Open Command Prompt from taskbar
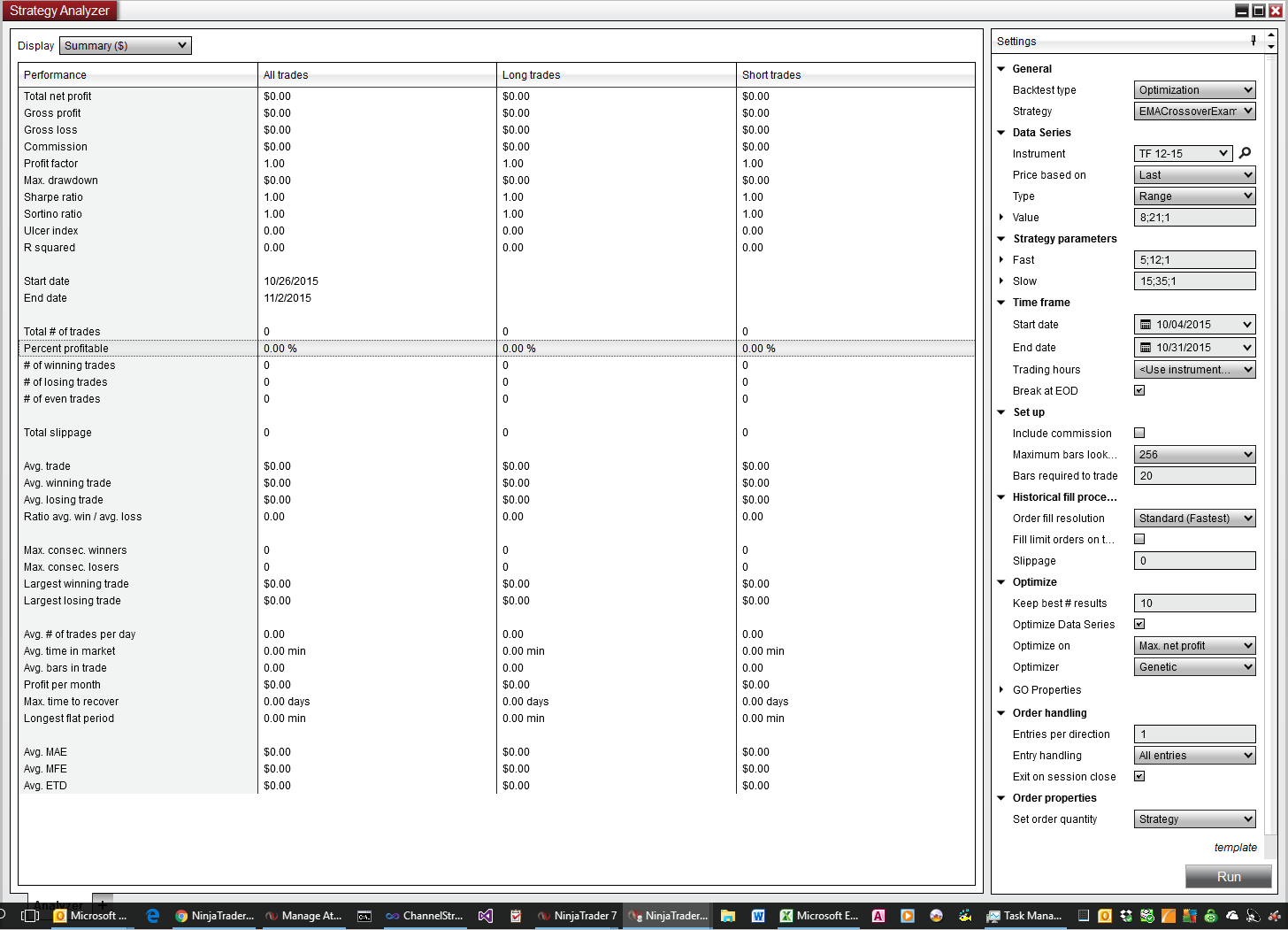 [364, 916]
